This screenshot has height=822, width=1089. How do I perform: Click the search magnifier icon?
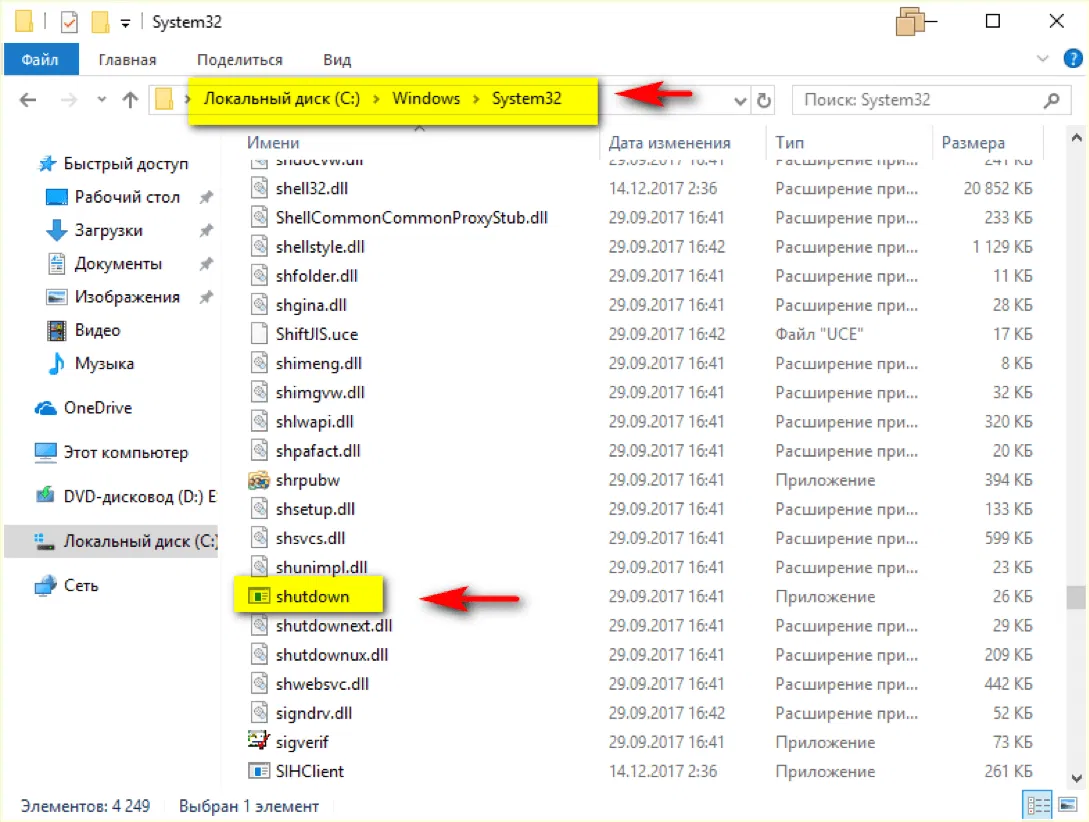click(x=1051, y=101)
